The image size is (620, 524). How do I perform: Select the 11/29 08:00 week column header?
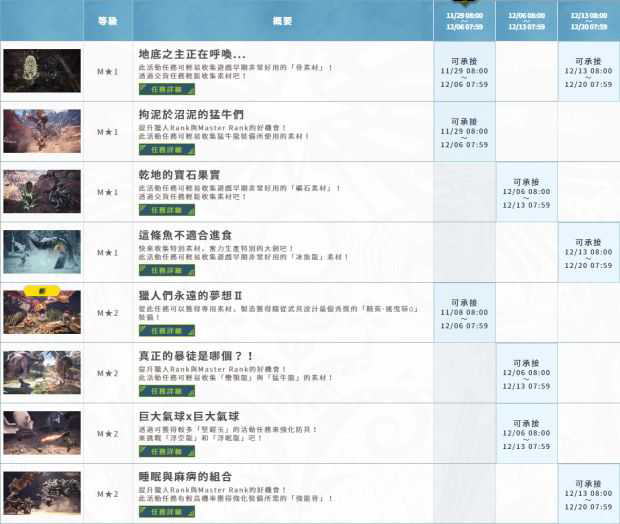(464, 21)
